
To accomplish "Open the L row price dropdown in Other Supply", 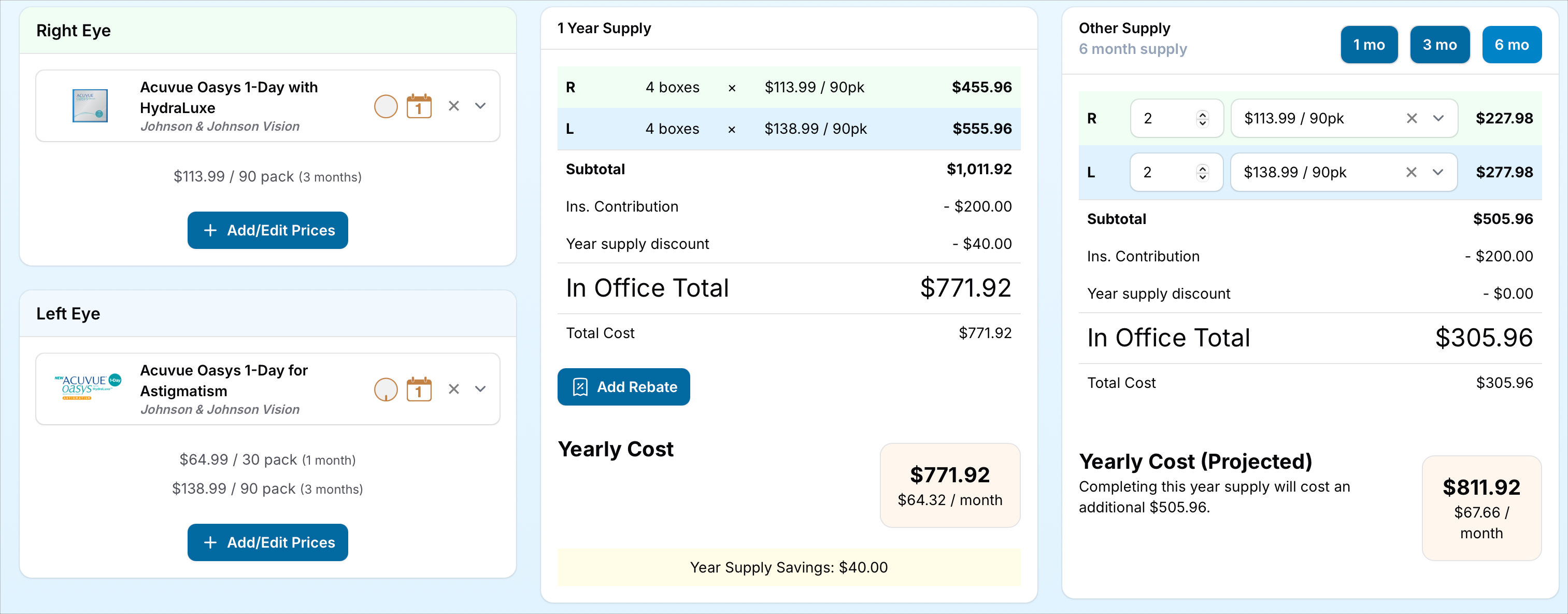I will pos(1438,172).
